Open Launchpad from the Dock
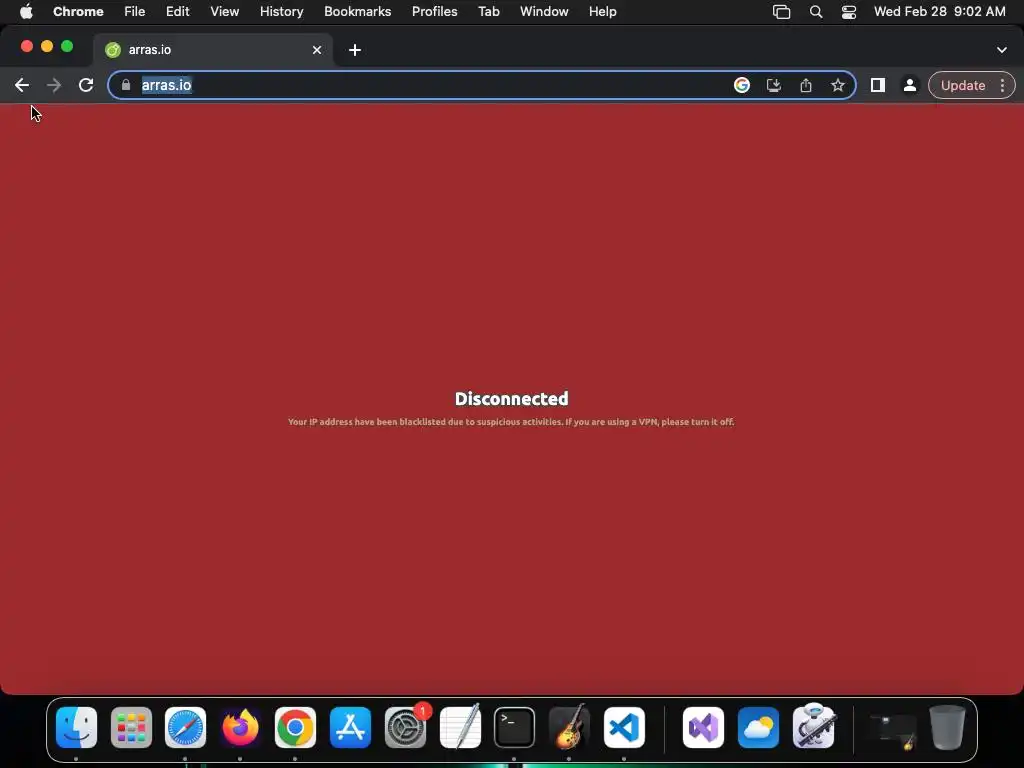Screen dimensions: 1024x768 pyautogui.click(x=131, y=727)
